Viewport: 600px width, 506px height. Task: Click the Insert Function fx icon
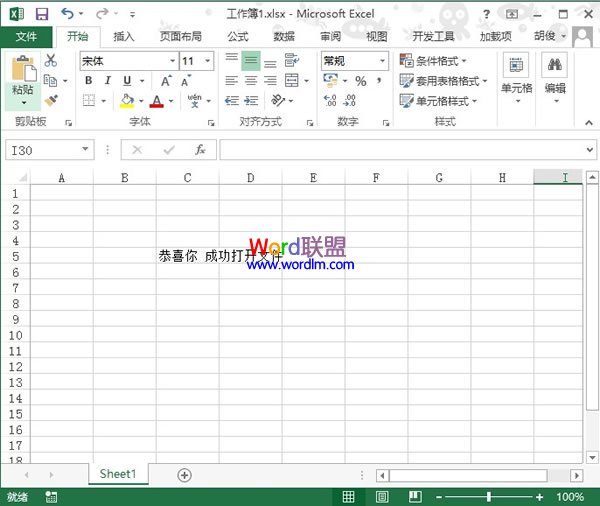[200, 149]
